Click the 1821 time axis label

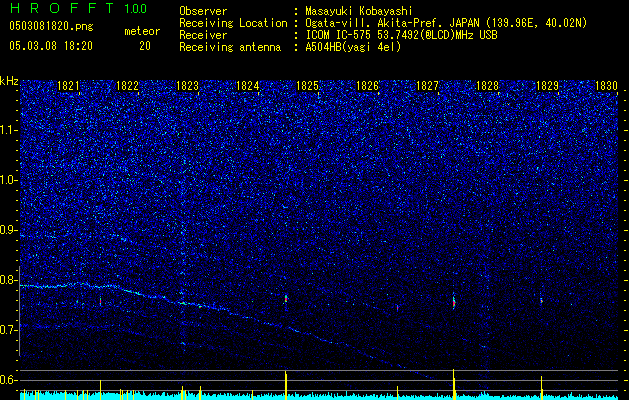(68, 86)
